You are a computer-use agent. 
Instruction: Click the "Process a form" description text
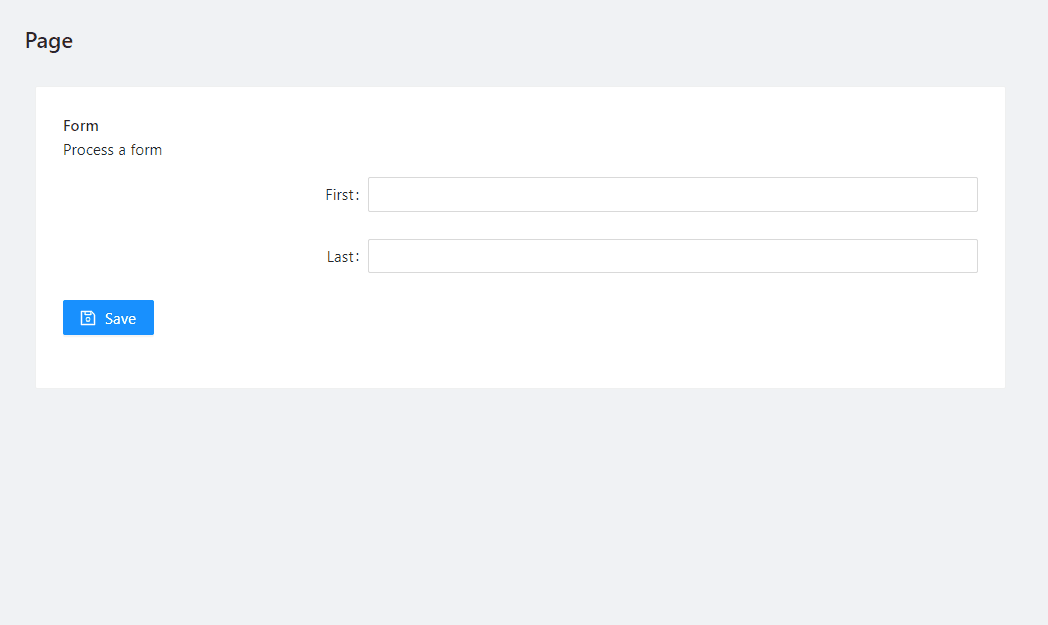click(112, 150)
